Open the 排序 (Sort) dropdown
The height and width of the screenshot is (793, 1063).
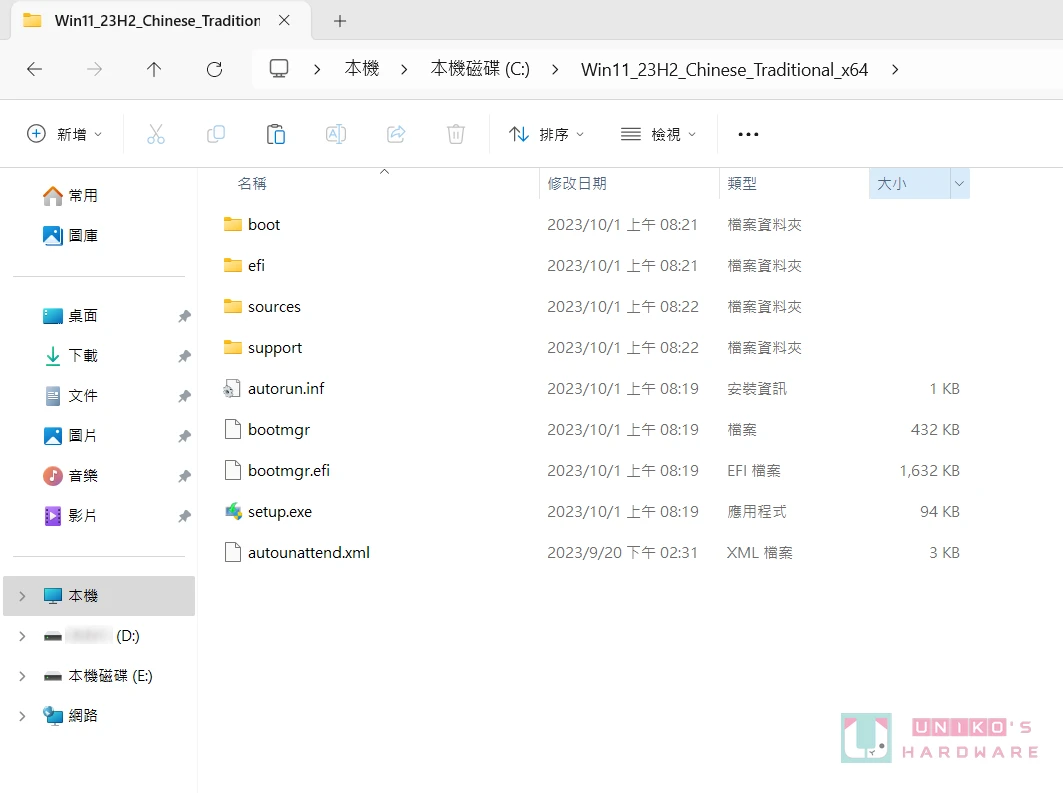(546, 134)
